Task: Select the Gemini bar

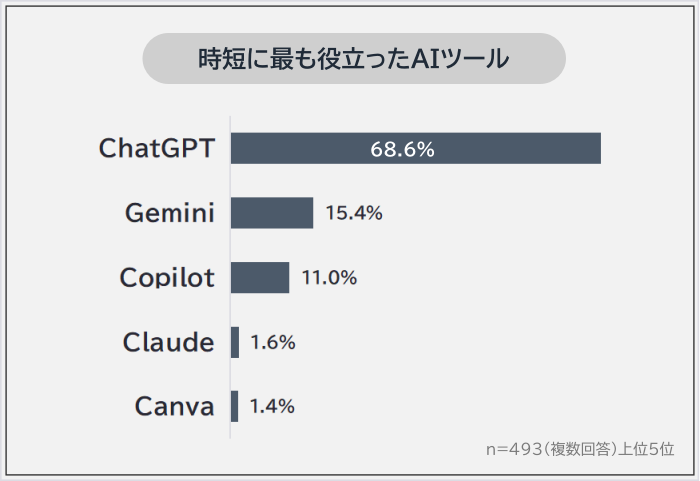Action: [x=272, y=213]
